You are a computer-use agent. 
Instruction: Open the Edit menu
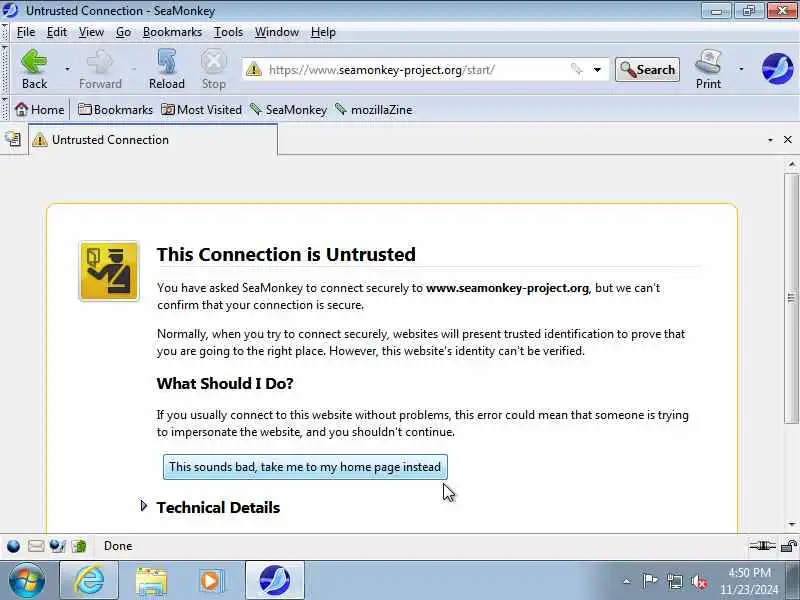point(57,32)
